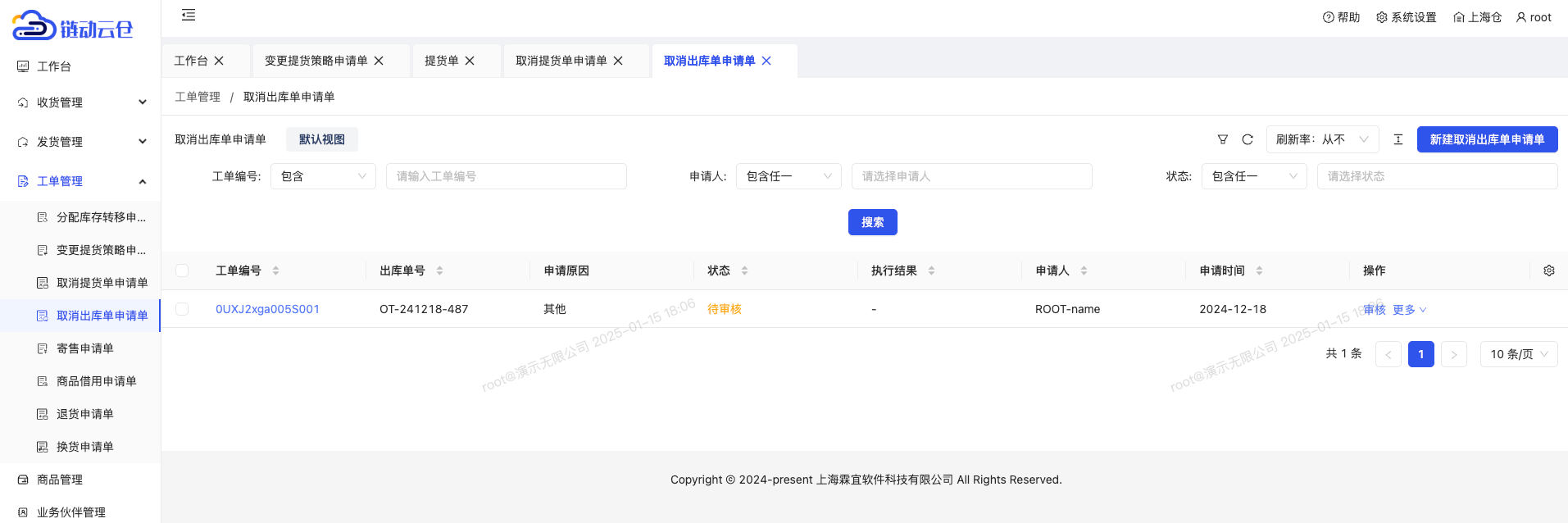This screenshot has height=523, width=1568.
Task: Open the refresh rate dropdown
Action: (x=1321, y=139)
